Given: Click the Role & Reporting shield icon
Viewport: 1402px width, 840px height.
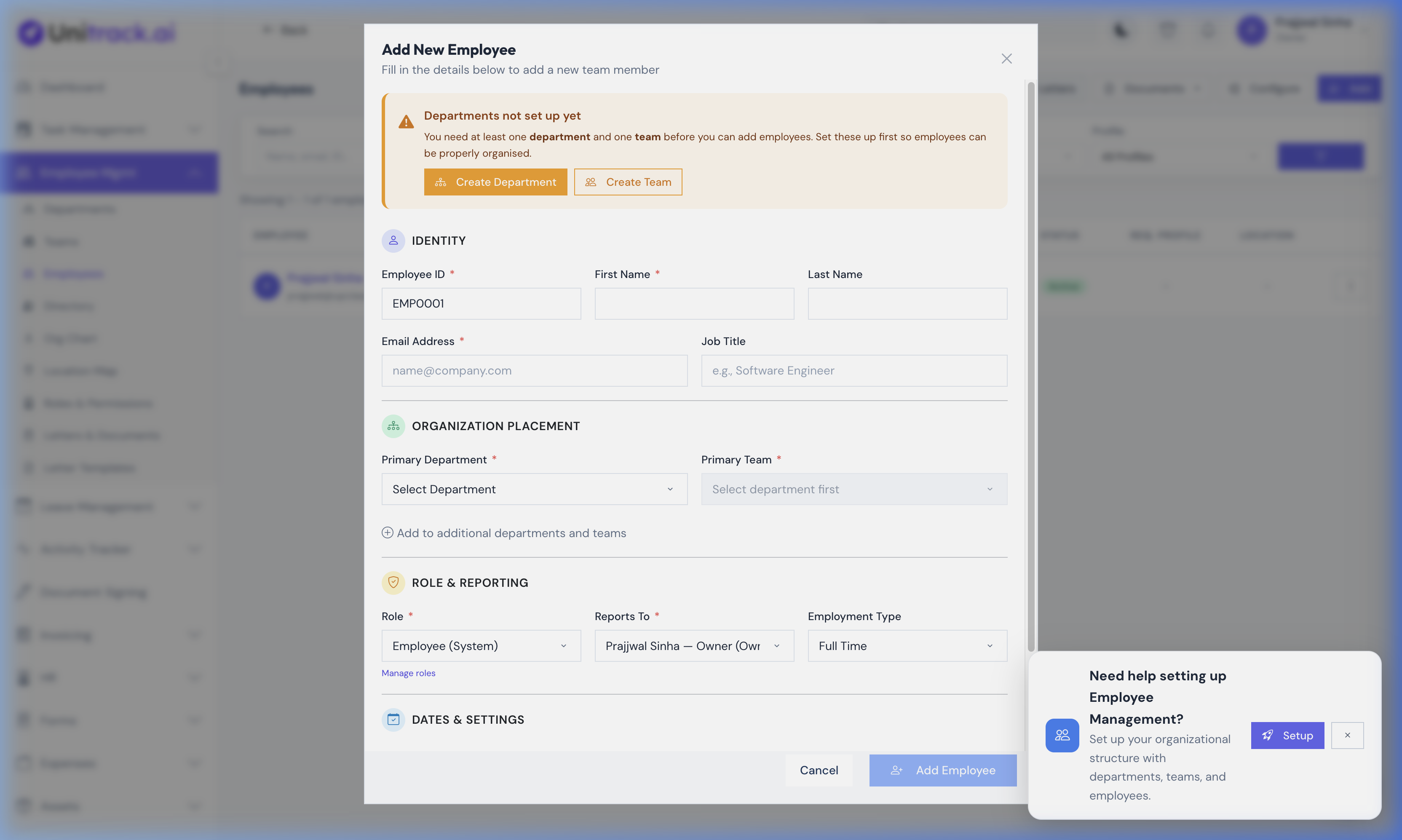Looking at the screenshot, I should (393, 583).
